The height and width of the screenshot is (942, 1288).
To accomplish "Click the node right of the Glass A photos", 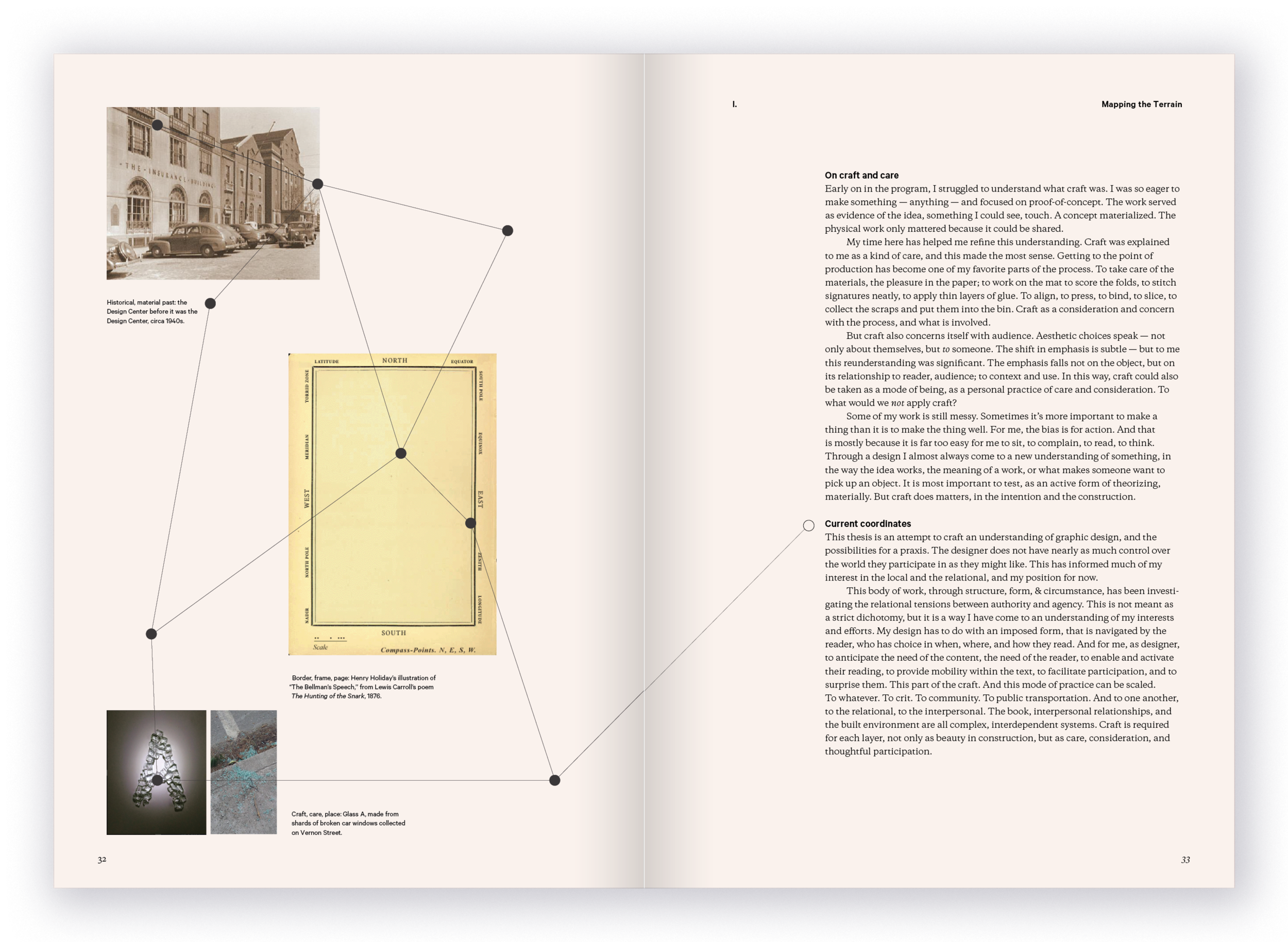I will coord(554,780).
